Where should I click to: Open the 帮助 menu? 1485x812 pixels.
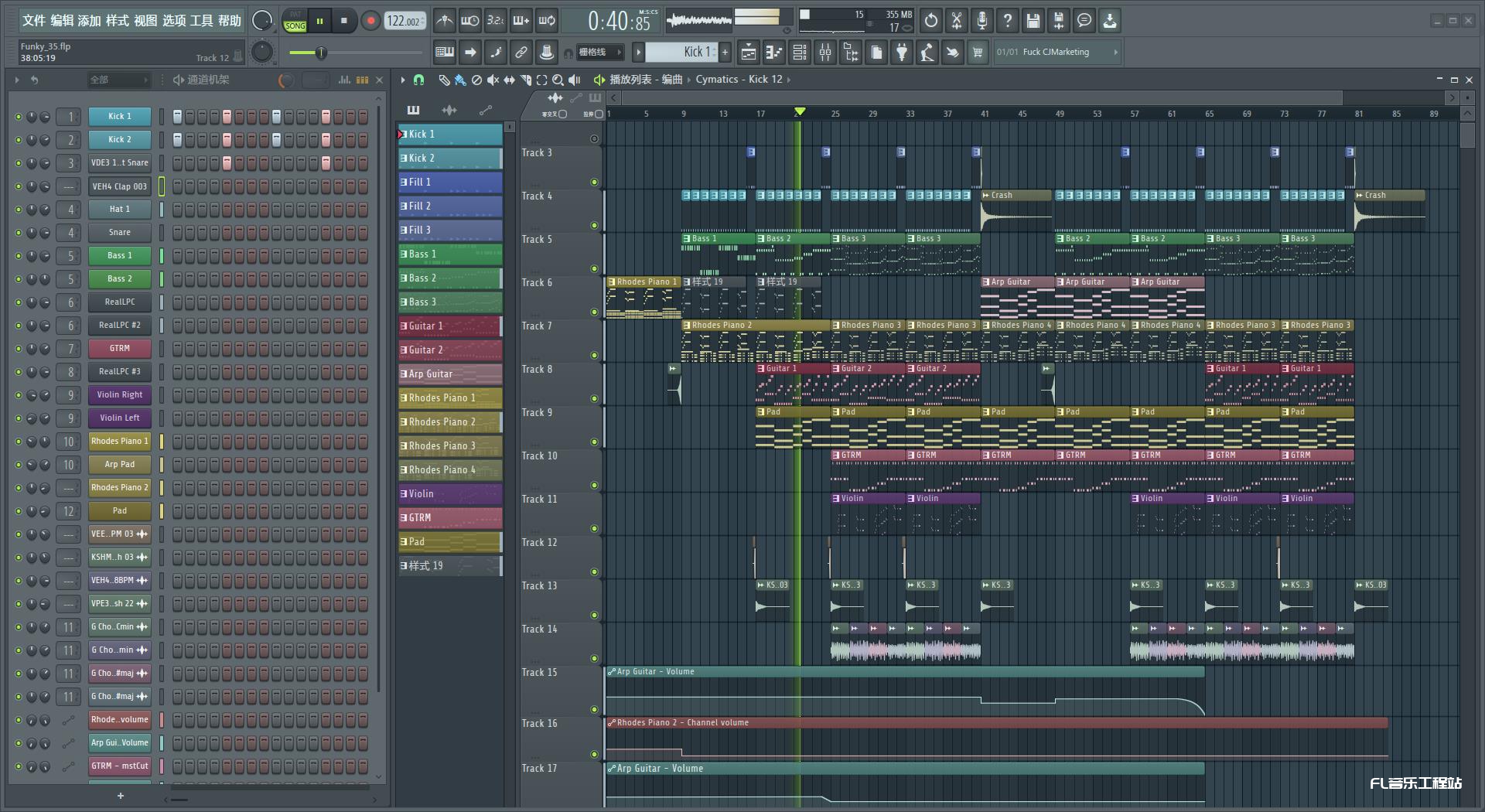coord(230,21)
